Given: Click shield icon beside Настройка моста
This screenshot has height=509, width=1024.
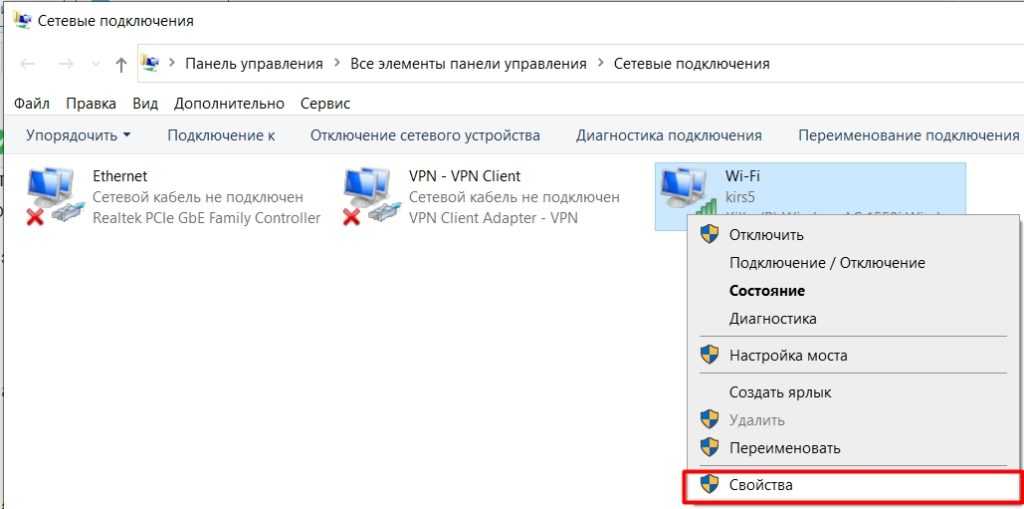Looking at the screenshot, I should click(709, 355).
